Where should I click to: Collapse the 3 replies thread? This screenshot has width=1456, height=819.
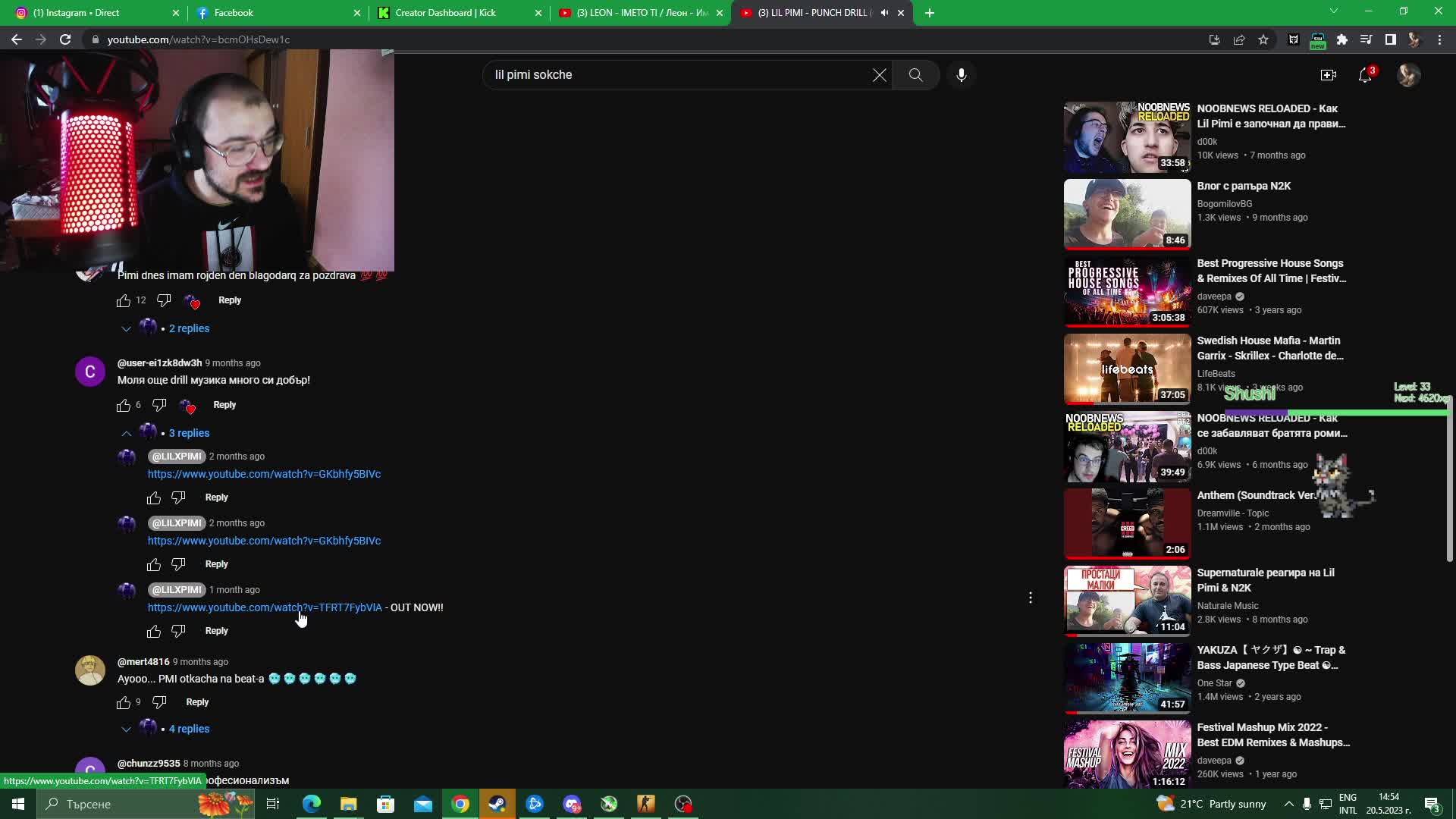point(189,433)
